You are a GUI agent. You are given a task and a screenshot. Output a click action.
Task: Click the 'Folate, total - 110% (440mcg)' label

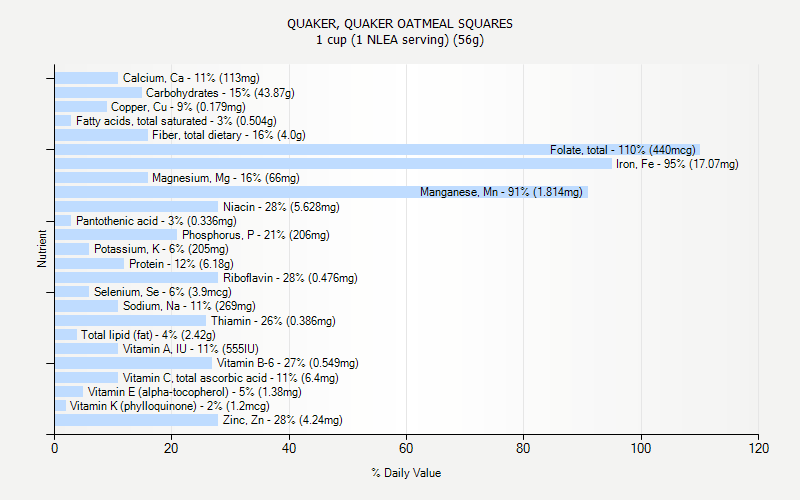[622, 150]
